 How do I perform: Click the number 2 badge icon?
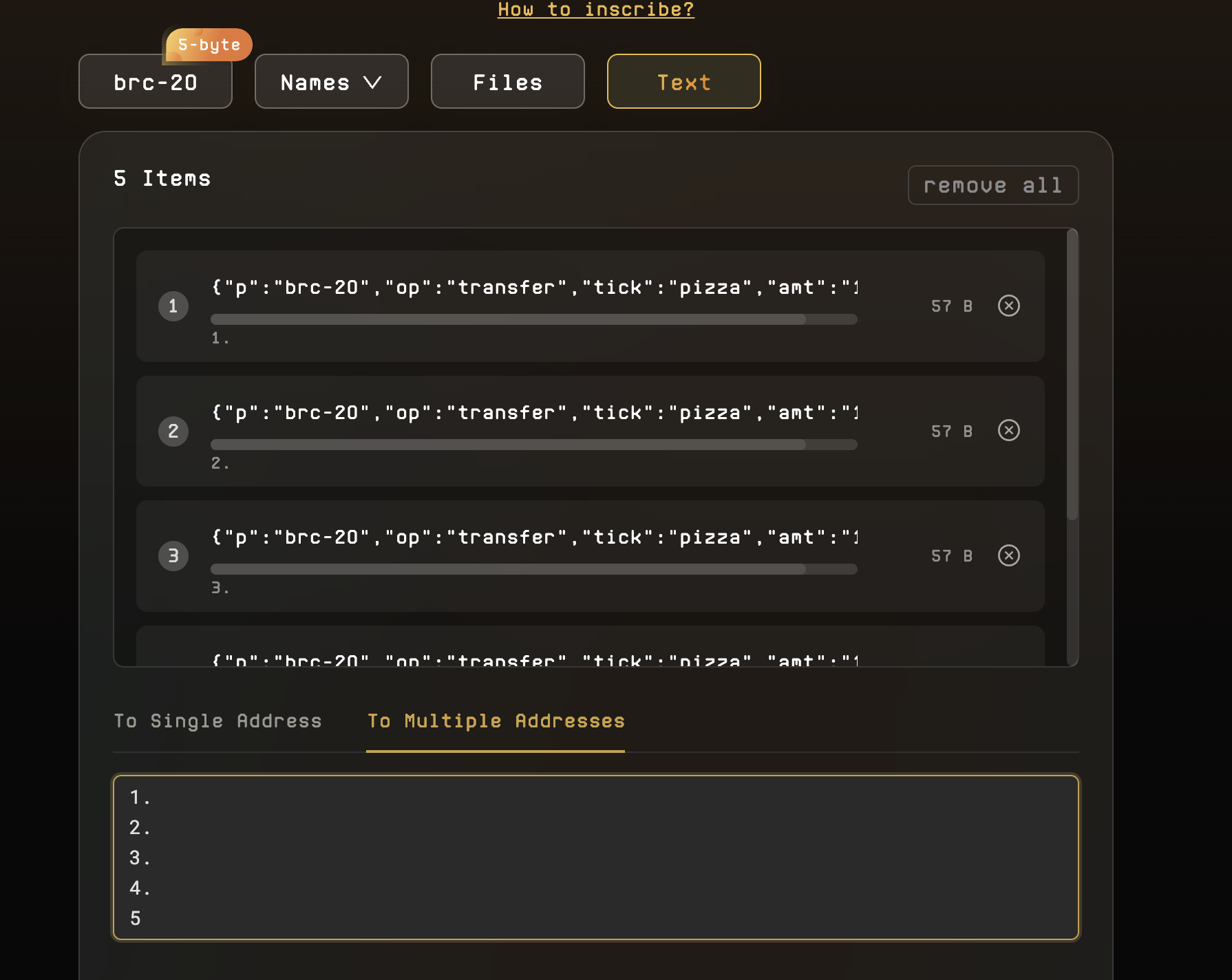pyautogui.click(x=173, y=432)
